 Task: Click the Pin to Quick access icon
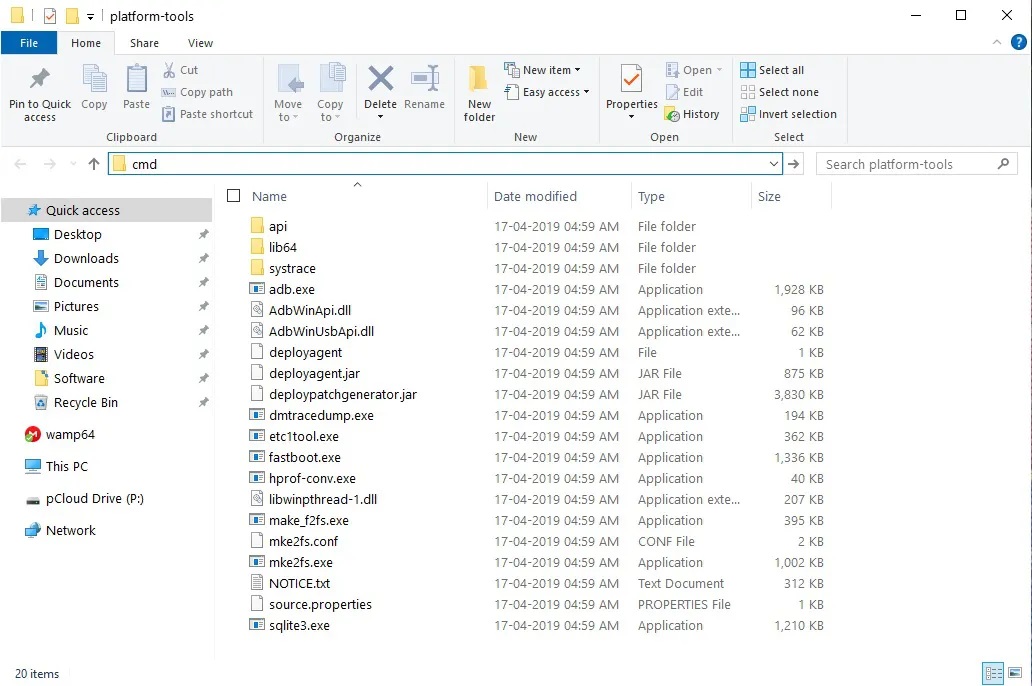click(x=40, y=80)
